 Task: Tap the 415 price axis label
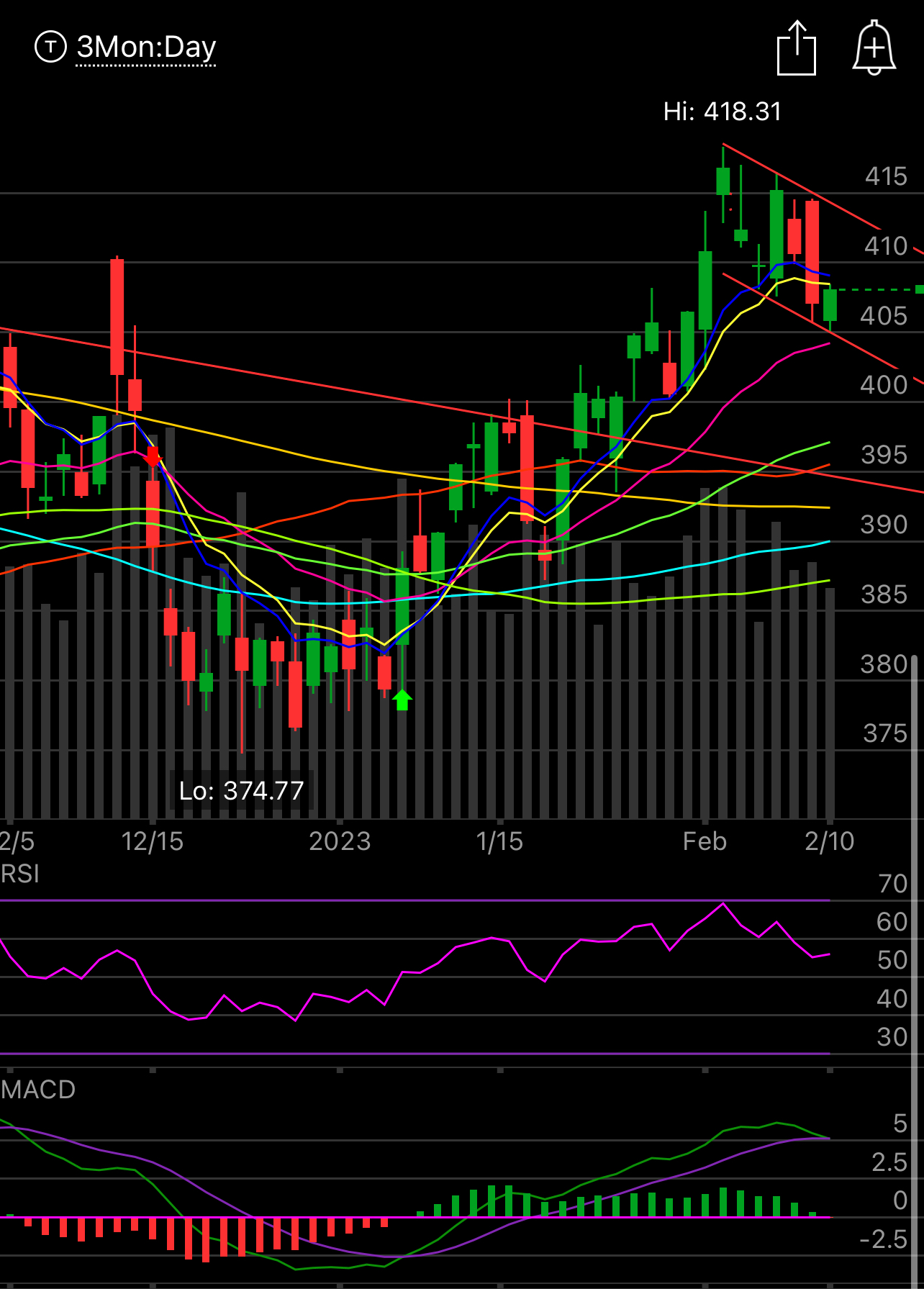886,177
